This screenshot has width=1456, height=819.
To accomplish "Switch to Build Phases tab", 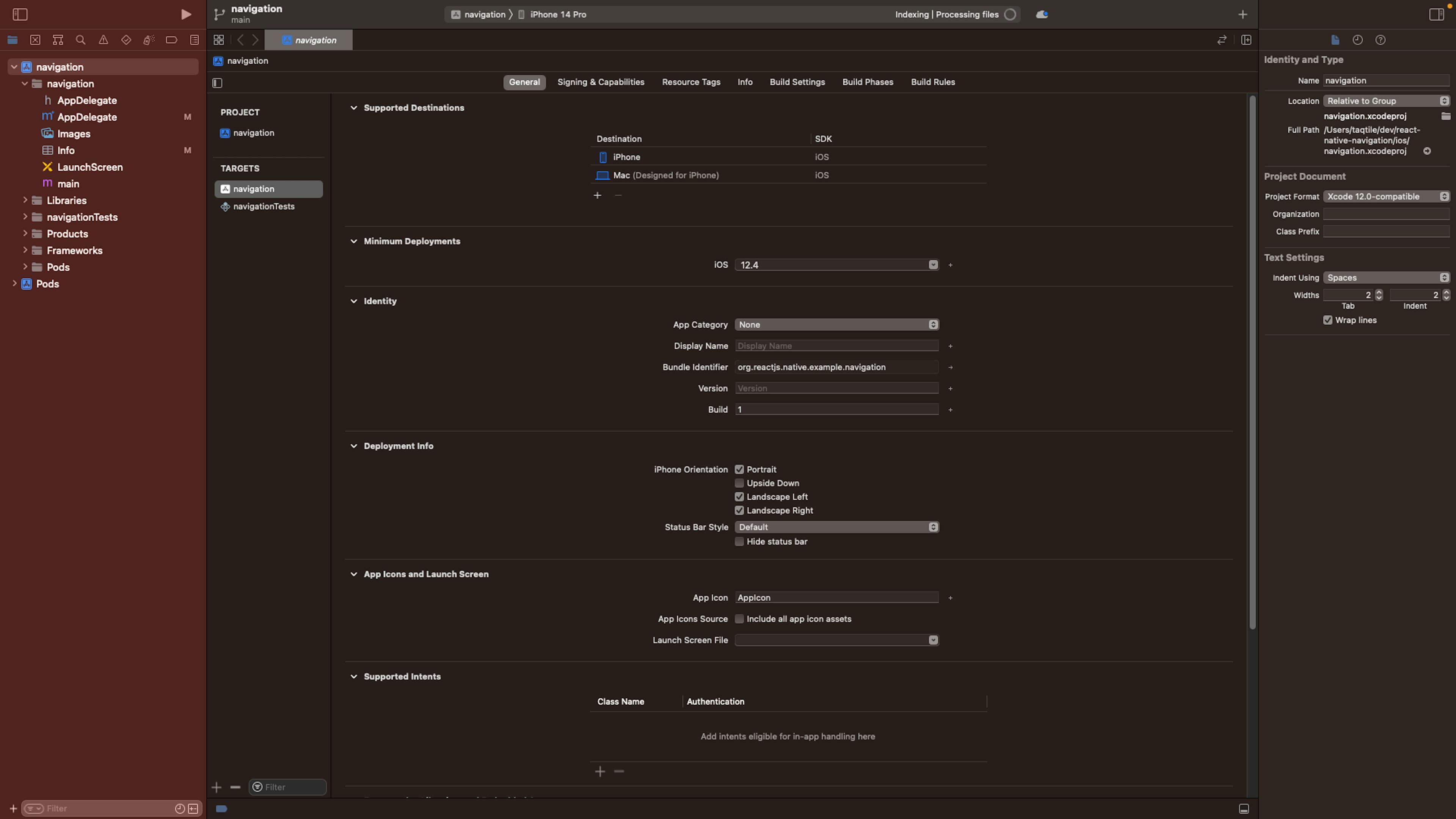I will point(868,82).
